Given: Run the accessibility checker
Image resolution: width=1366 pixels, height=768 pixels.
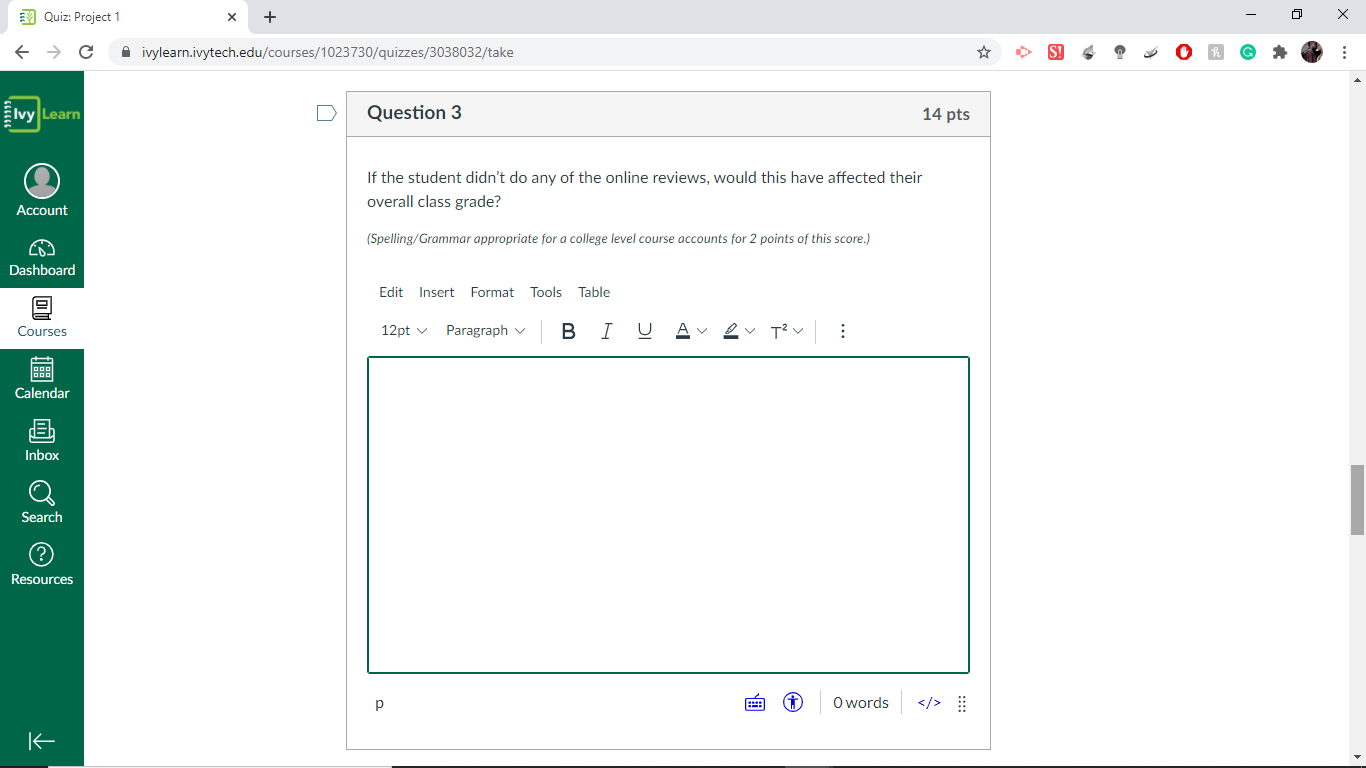Looking at the screenshot, I should 792,702.
